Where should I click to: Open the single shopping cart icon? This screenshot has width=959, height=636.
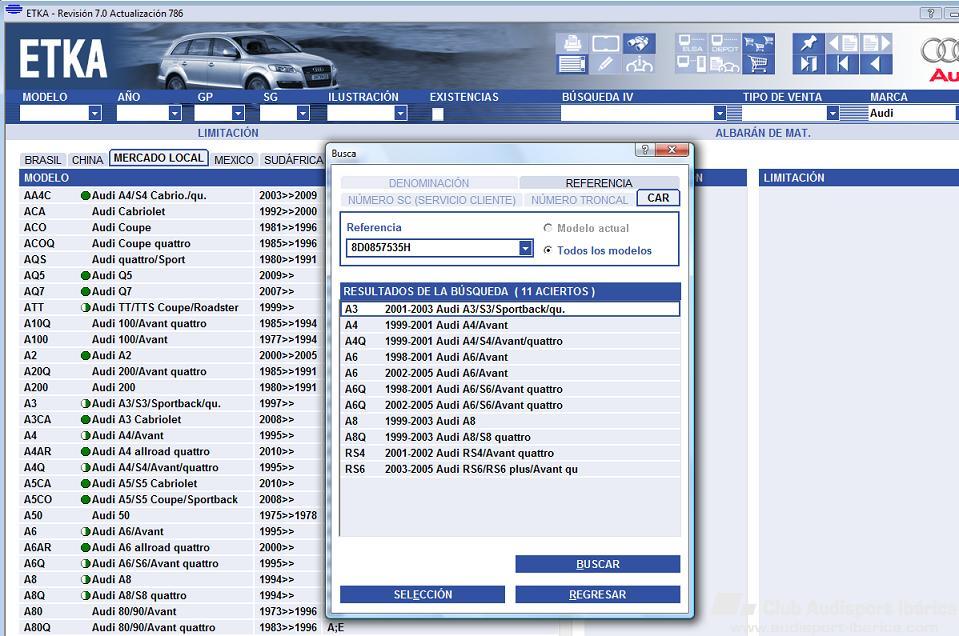(758, 64)
